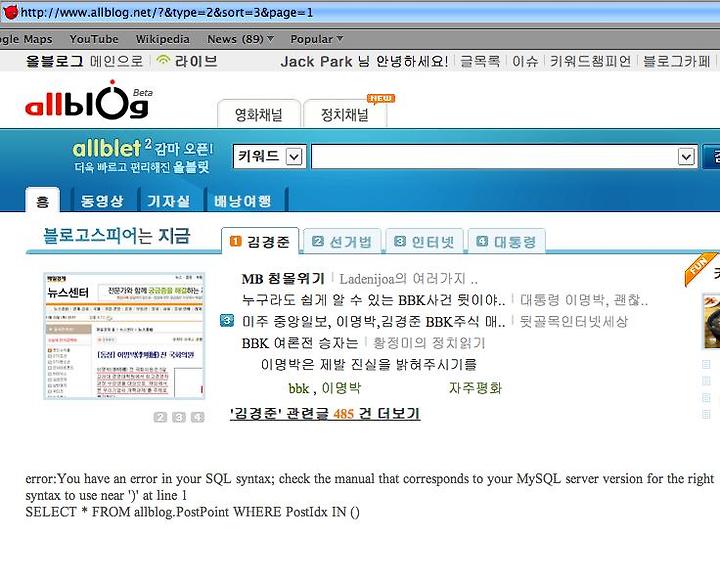Select thumbnail pager button 4
The width and height of the screenshot is (720, 583).
[x=197, y=417]
